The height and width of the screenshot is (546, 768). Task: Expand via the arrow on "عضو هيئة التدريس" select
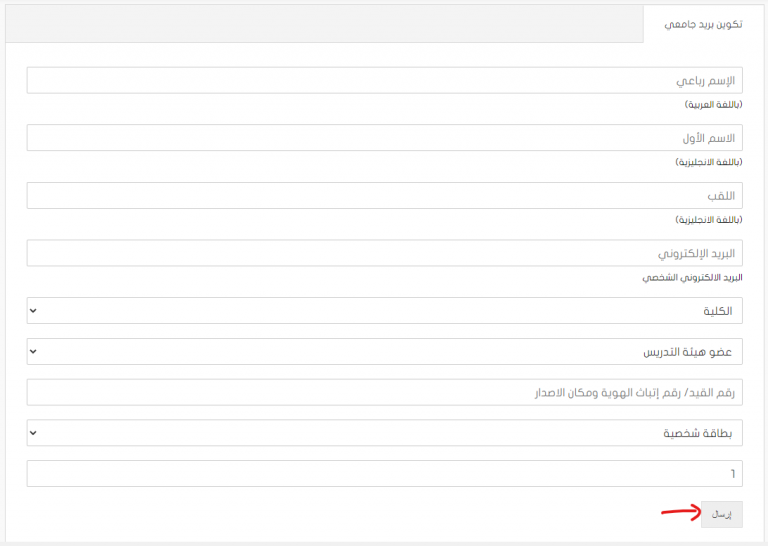(x=33, y=351)
